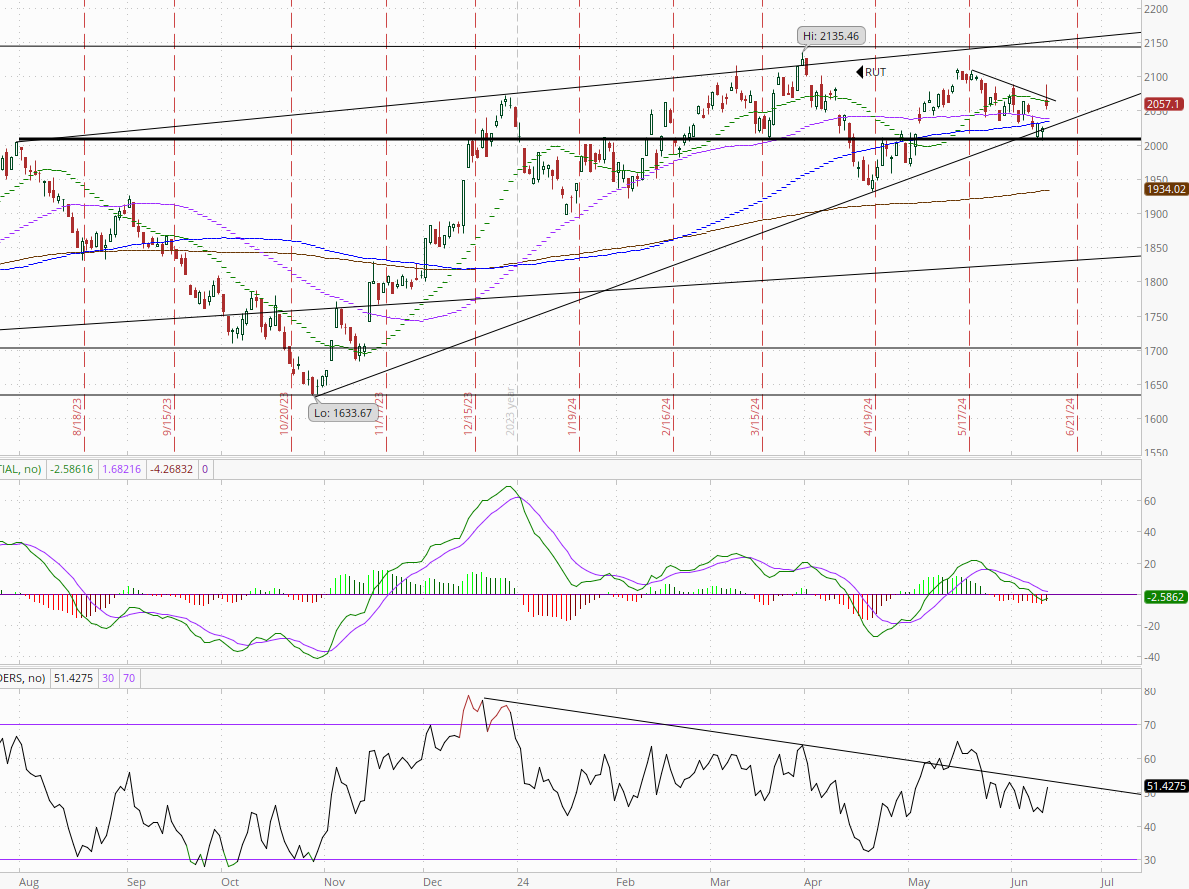Select the 1.68216 value in MACD header
This screenshot has width=1189, height=889.
(x=121, y=470)
